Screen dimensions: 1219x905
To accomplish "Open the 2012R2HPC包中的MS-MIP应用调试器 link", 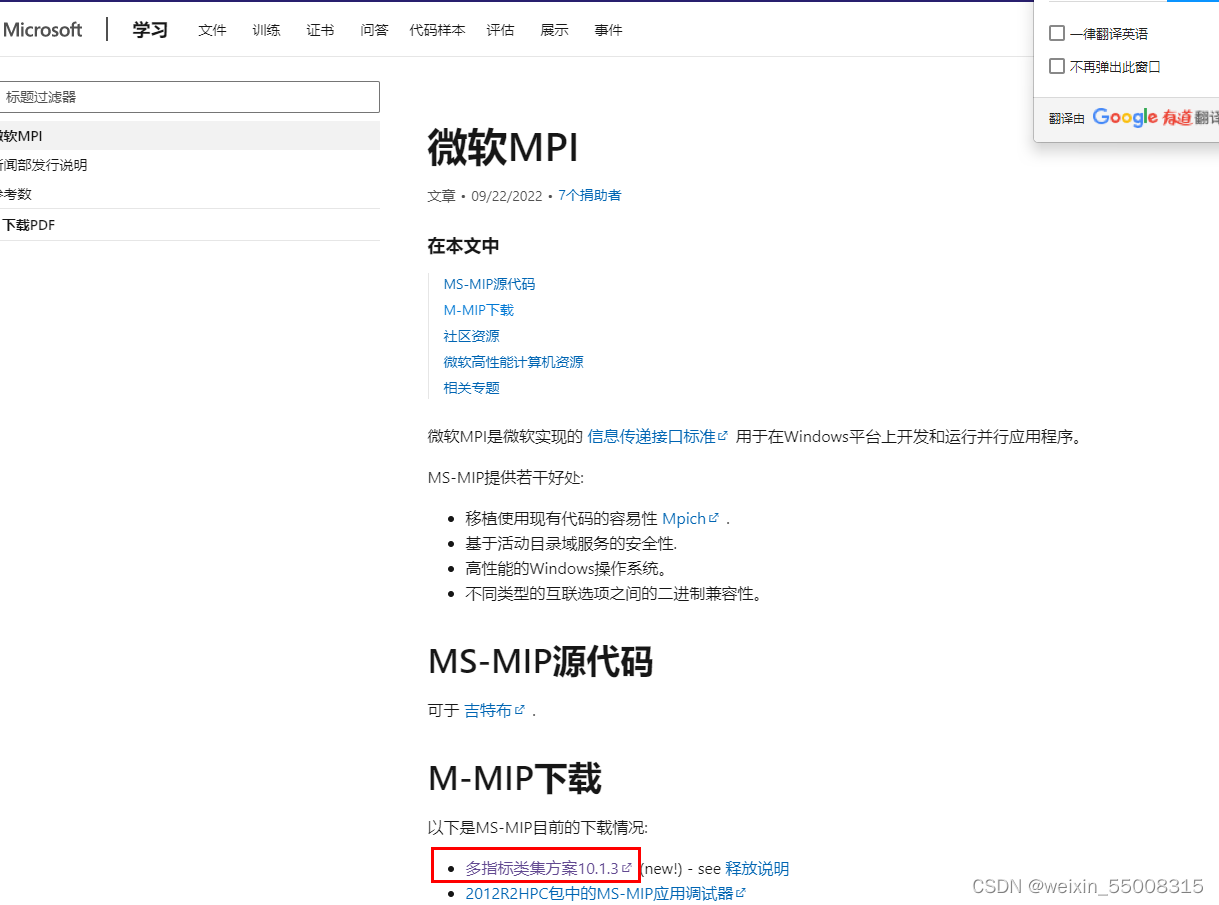I will pyautogui.click(x=599, y=893).
